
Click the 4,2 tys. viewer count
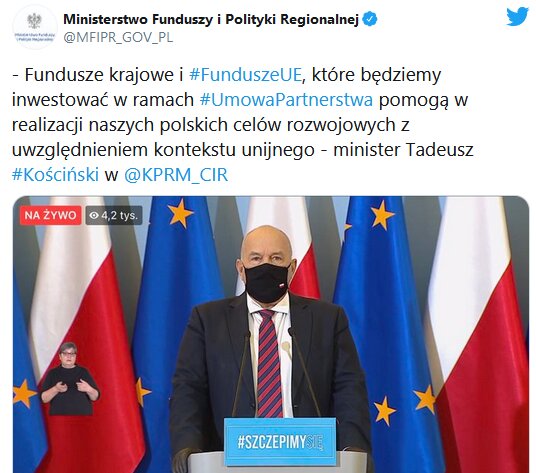[x=119, y=215]
